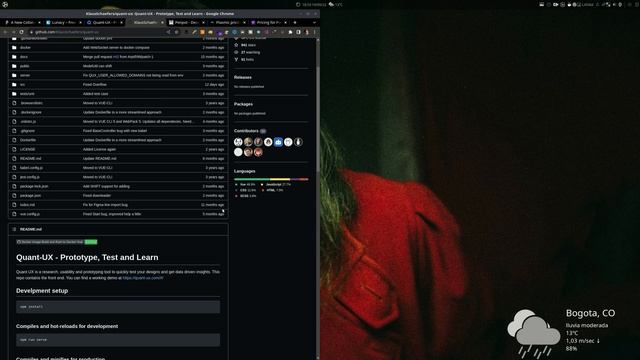Open the top-left desktop activities icon
Image resolution: width=640 pixels, height=360 pixels.
5,4
